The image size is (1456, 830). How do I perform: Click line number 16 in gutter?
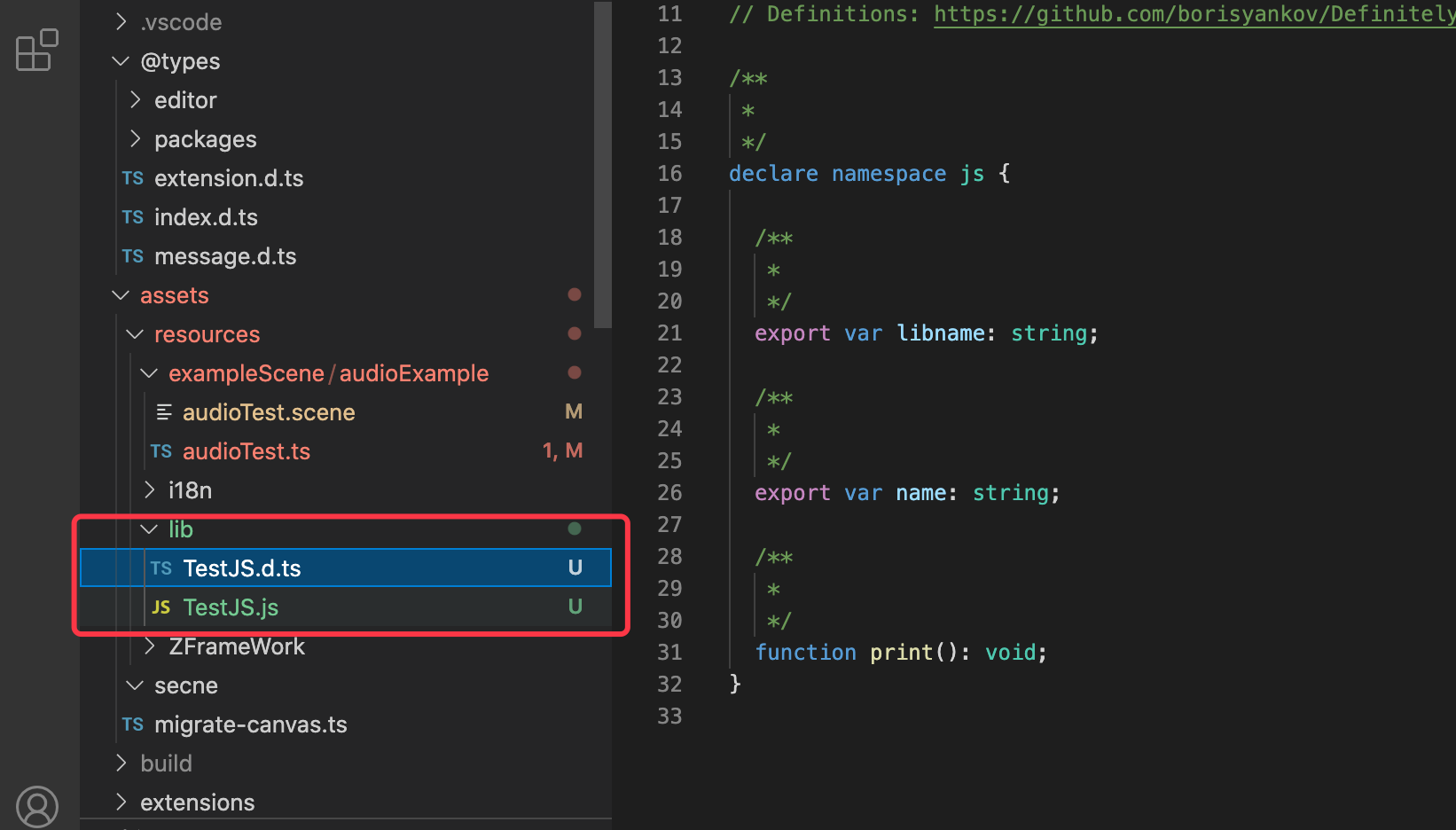pyautogui.click(x=669, y=174)
